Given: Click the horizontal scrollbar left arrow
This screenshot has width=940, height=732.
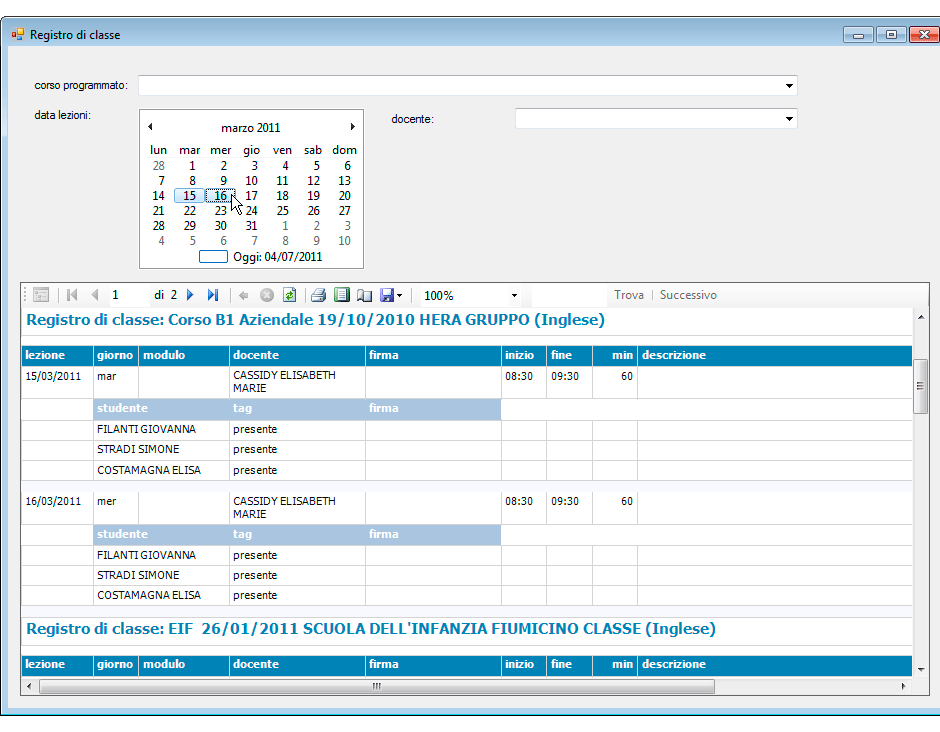Looking at the screenshot, I should pos(29,686).
